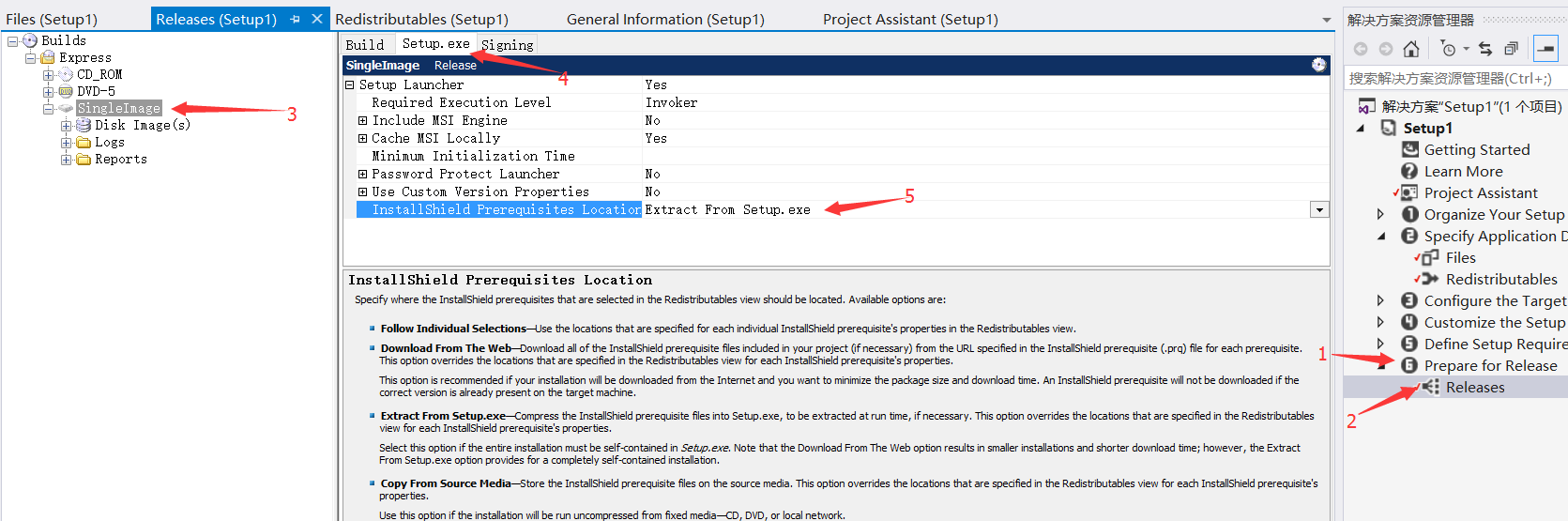This screenshot has width=1568, height=521.
Task: Click the pending changes filter clock icon
Action: (1448, 49)
